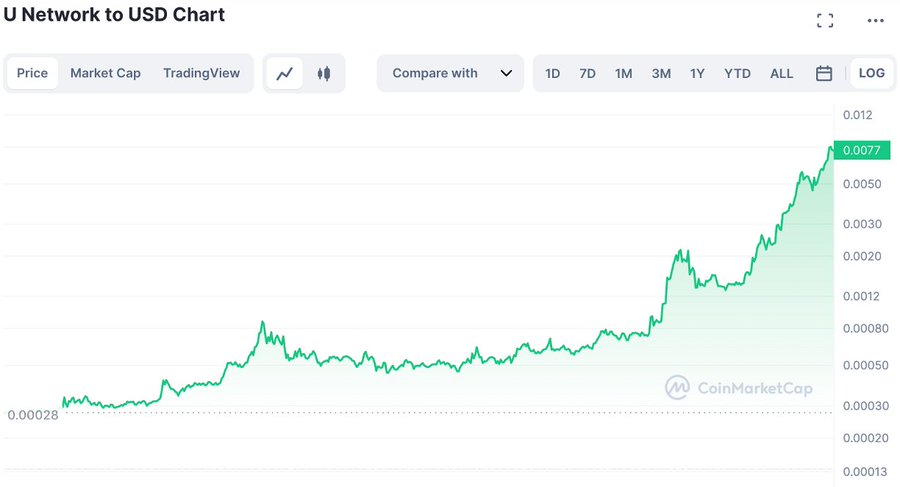
Task: Enter fullscreen chart mode
Action: coord(825,21)
